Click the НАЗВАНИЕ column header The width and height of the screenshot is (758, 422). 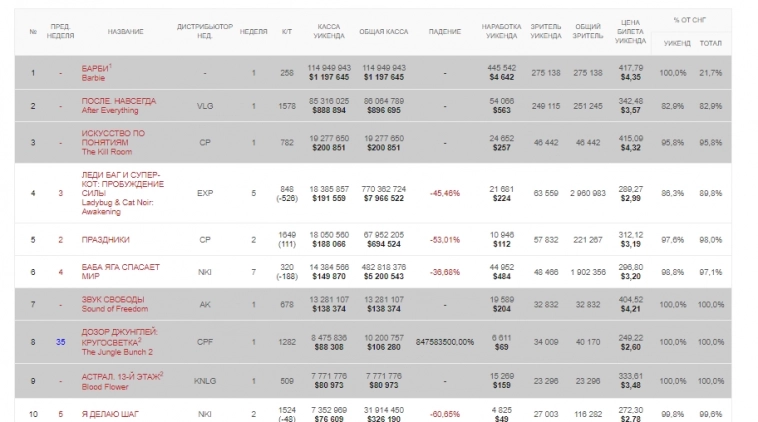pos(125,31)
